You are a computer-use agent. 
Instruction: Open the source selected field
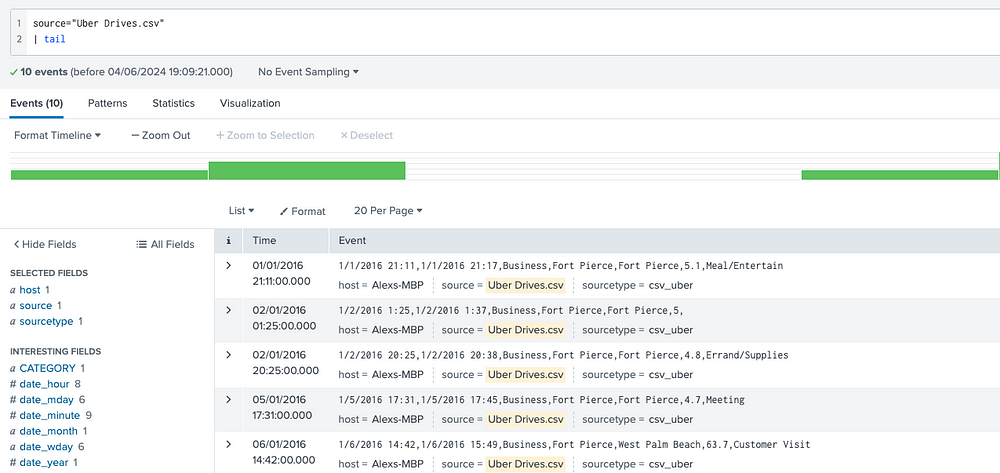(x=36, y=305)
